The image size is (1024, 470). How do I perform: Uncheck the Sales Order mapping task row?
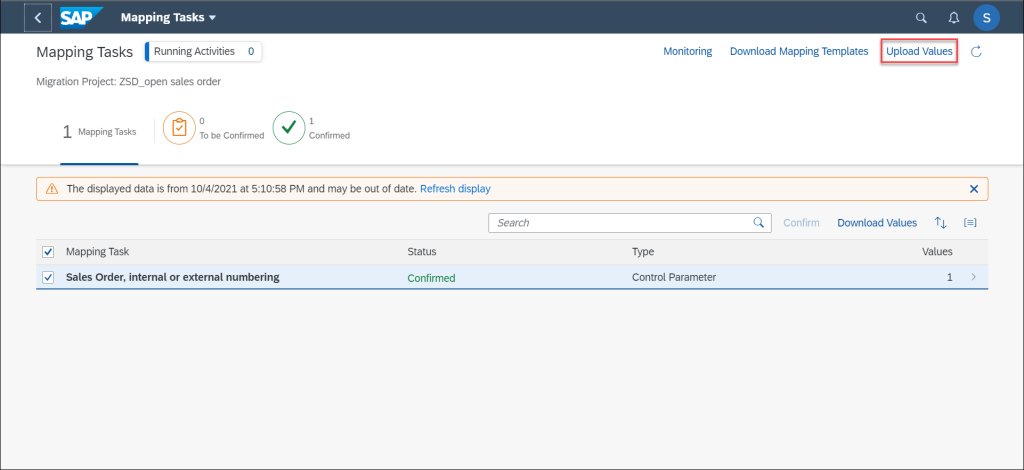click(x=48, y=277)
